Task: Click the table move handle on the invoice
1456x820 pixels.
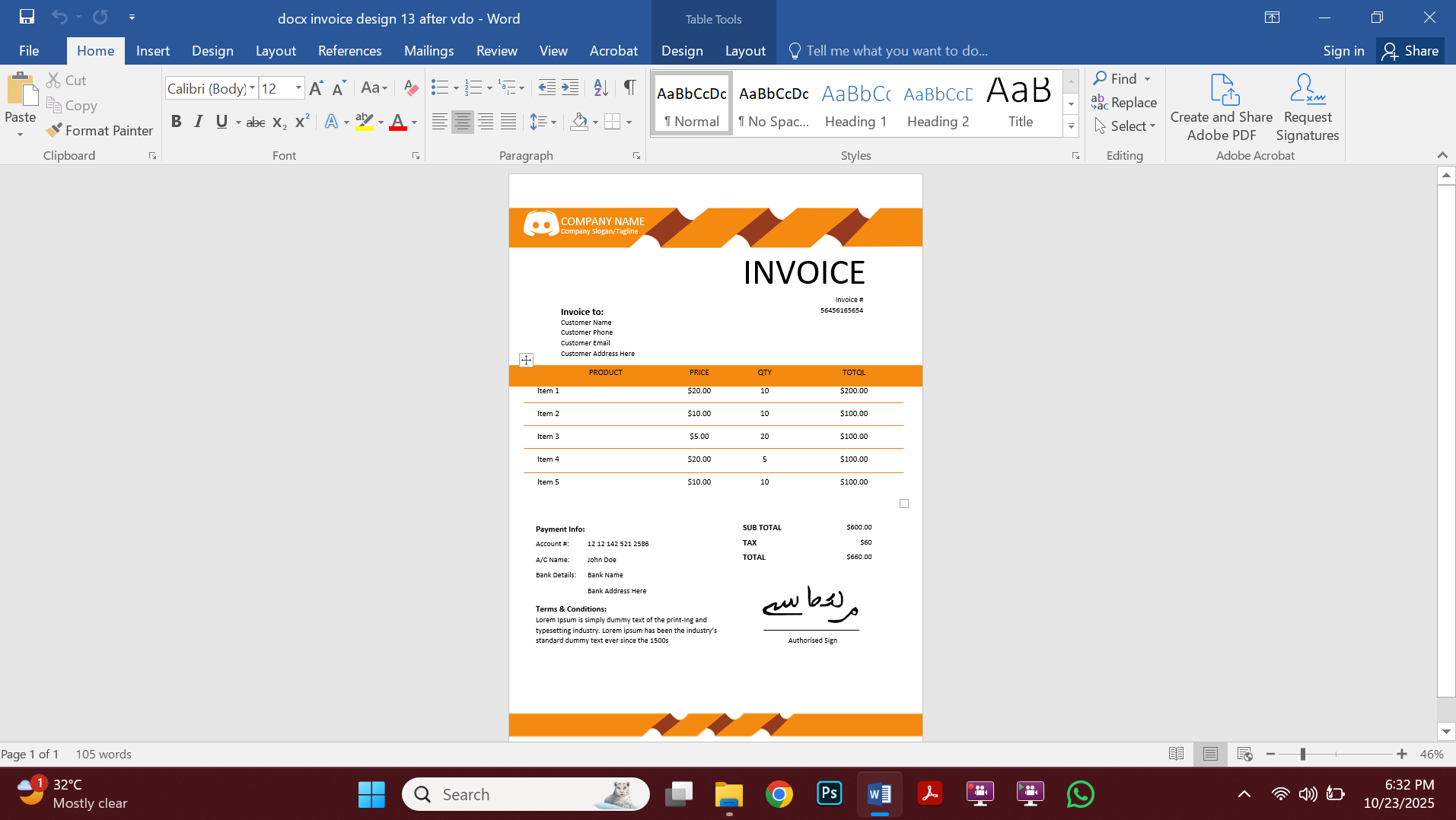Action: click(525, 359)
